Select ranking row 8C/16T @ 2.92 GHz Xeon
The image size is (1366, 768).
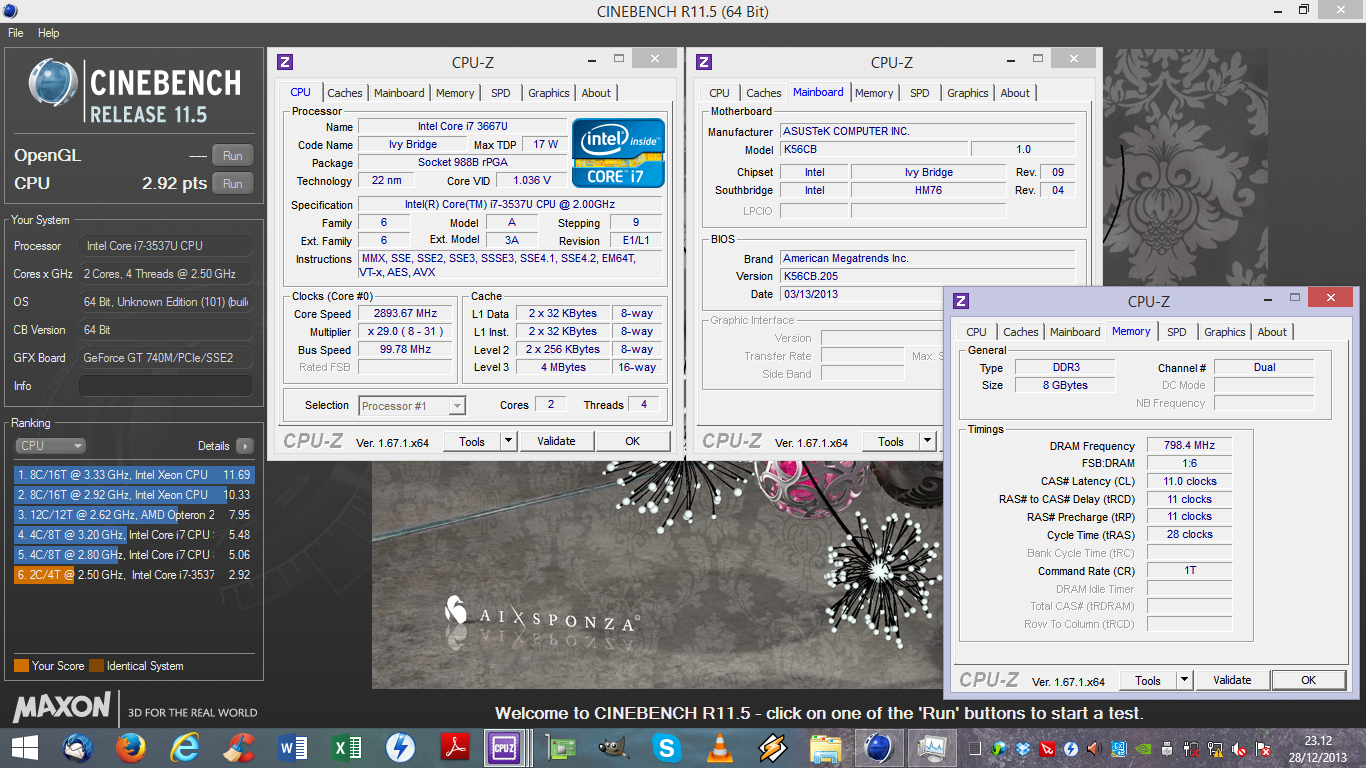pos(134,495)
